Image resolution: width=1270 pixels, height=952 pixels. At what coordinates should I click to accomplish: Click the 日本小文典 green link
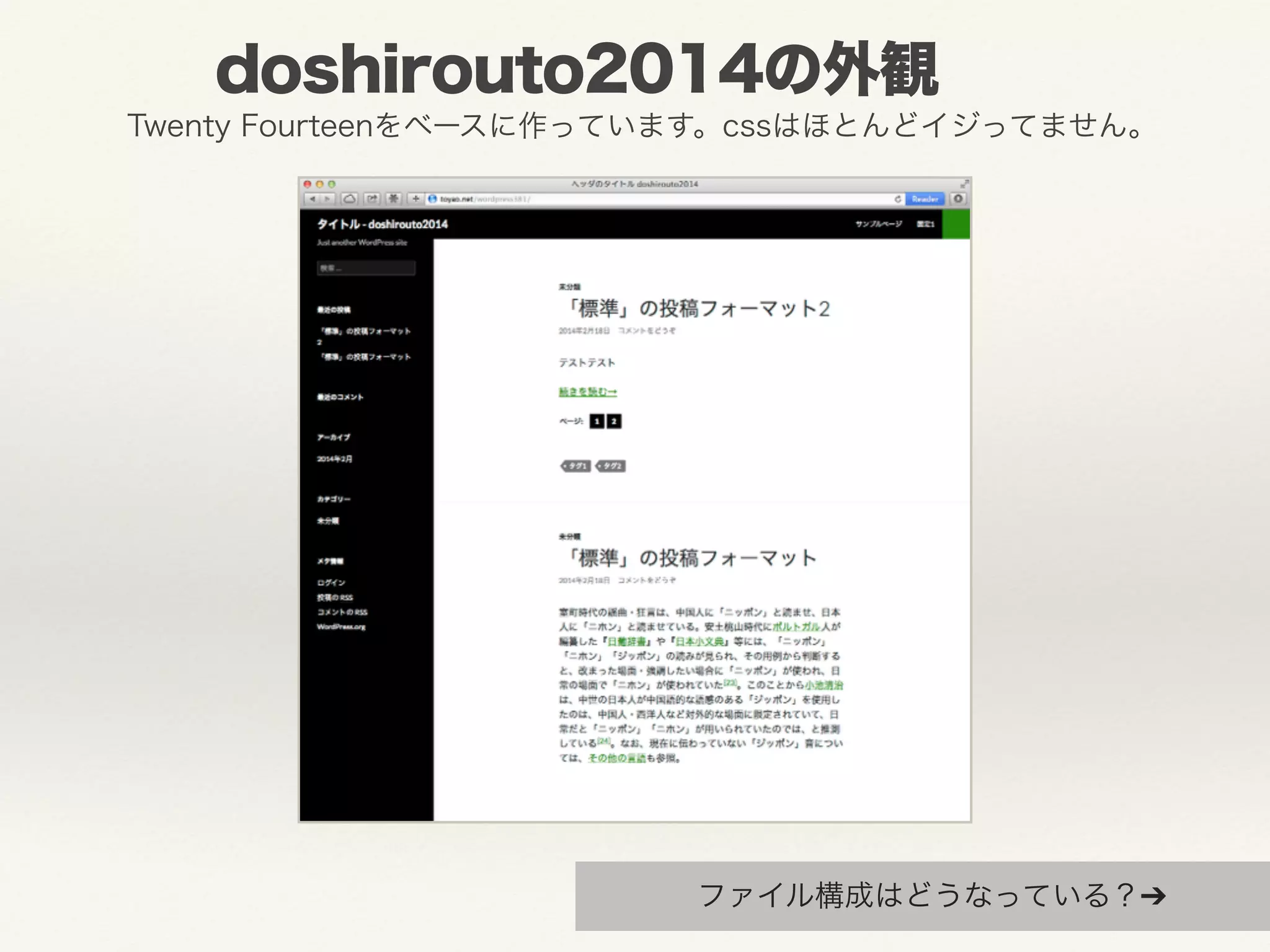point(700,641)
